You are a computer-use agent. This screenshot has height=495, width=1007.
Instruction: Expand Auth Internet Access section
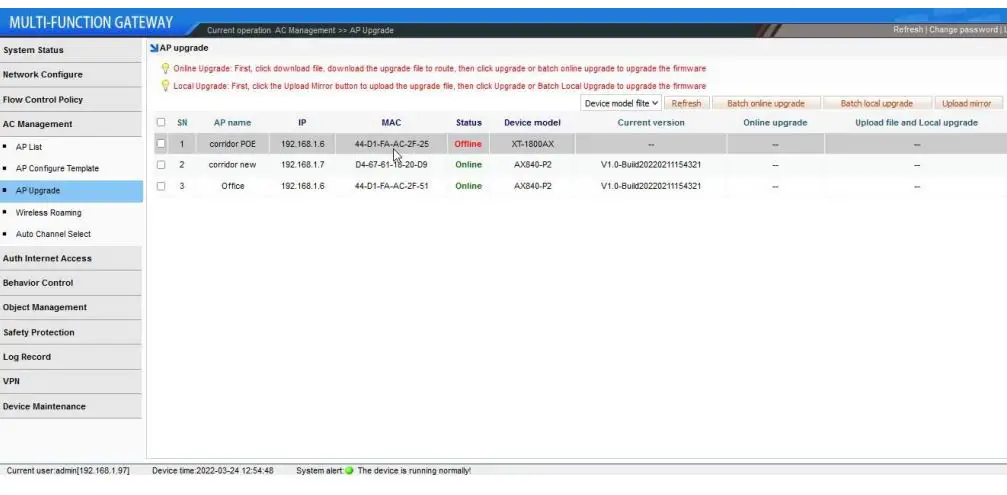[x=71, y=258]
